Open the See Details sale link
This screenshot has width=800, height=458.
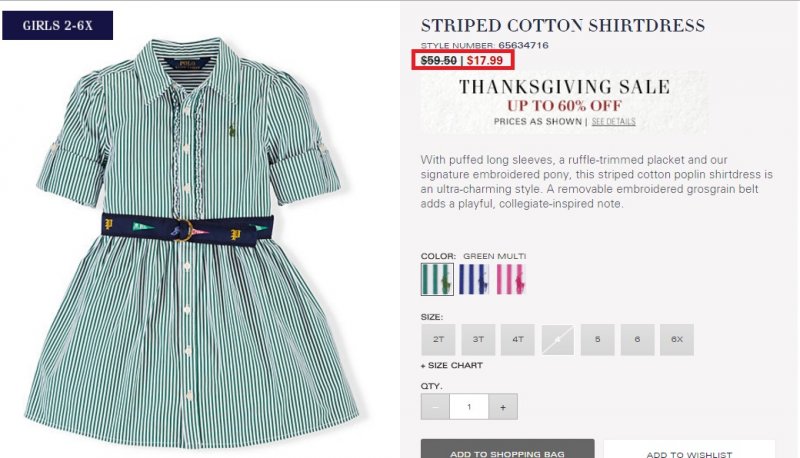click(614, 121)
